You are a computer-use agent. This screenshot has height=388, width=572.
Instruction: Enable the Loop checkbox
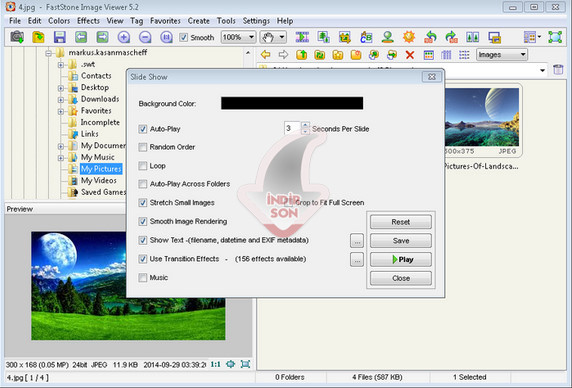tap(143, 166)
